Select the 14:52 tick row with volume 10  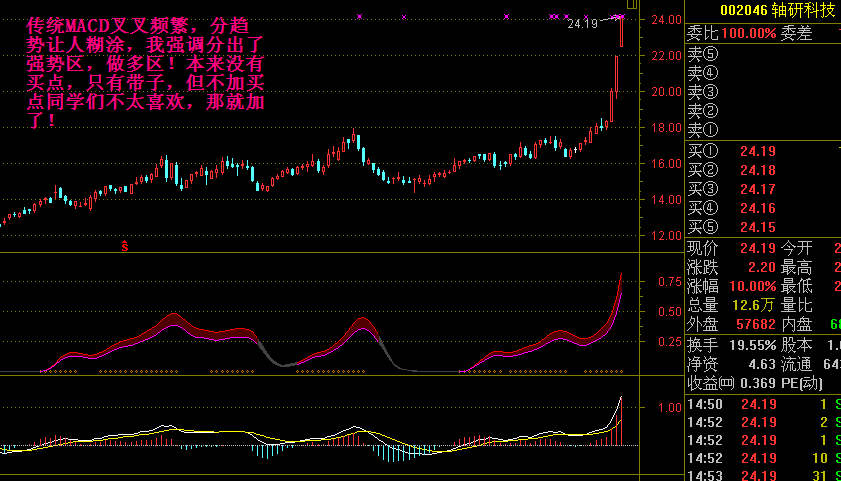click(763, 458)
